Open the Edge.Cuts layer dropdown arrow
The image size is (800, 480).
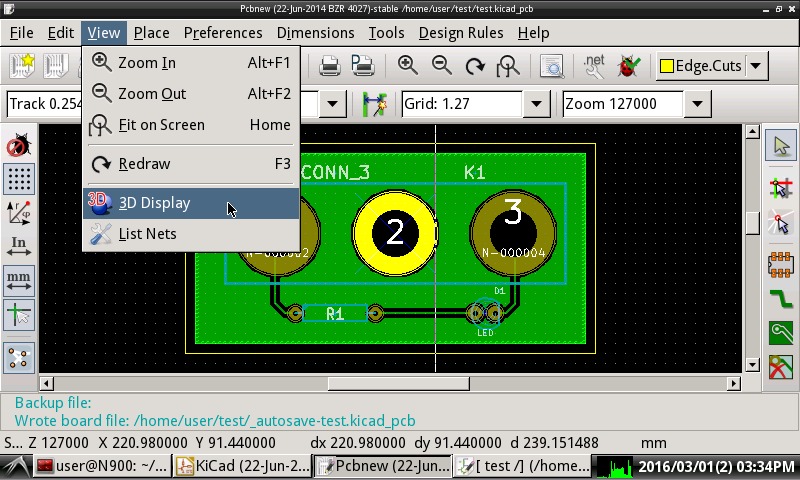tap(756, 66)
